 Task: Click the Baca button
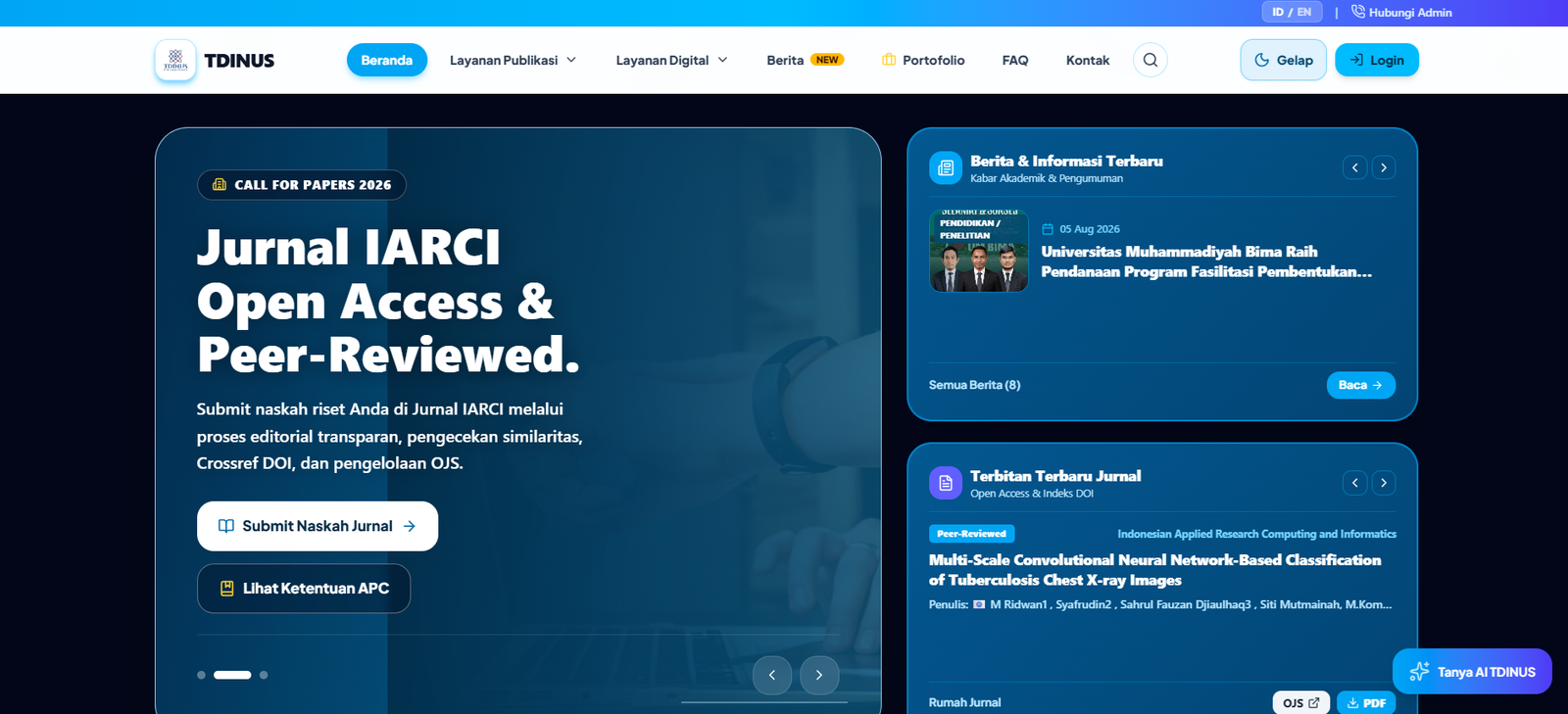pos(1360,385)
